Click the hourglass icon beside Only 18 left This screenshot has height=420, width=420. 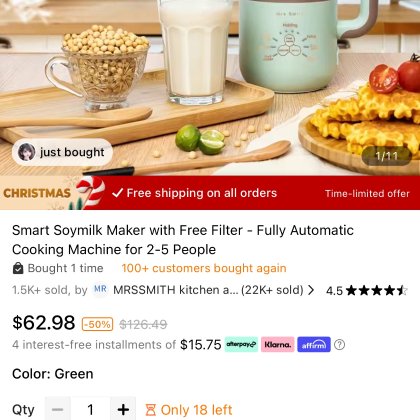[151, 410]
